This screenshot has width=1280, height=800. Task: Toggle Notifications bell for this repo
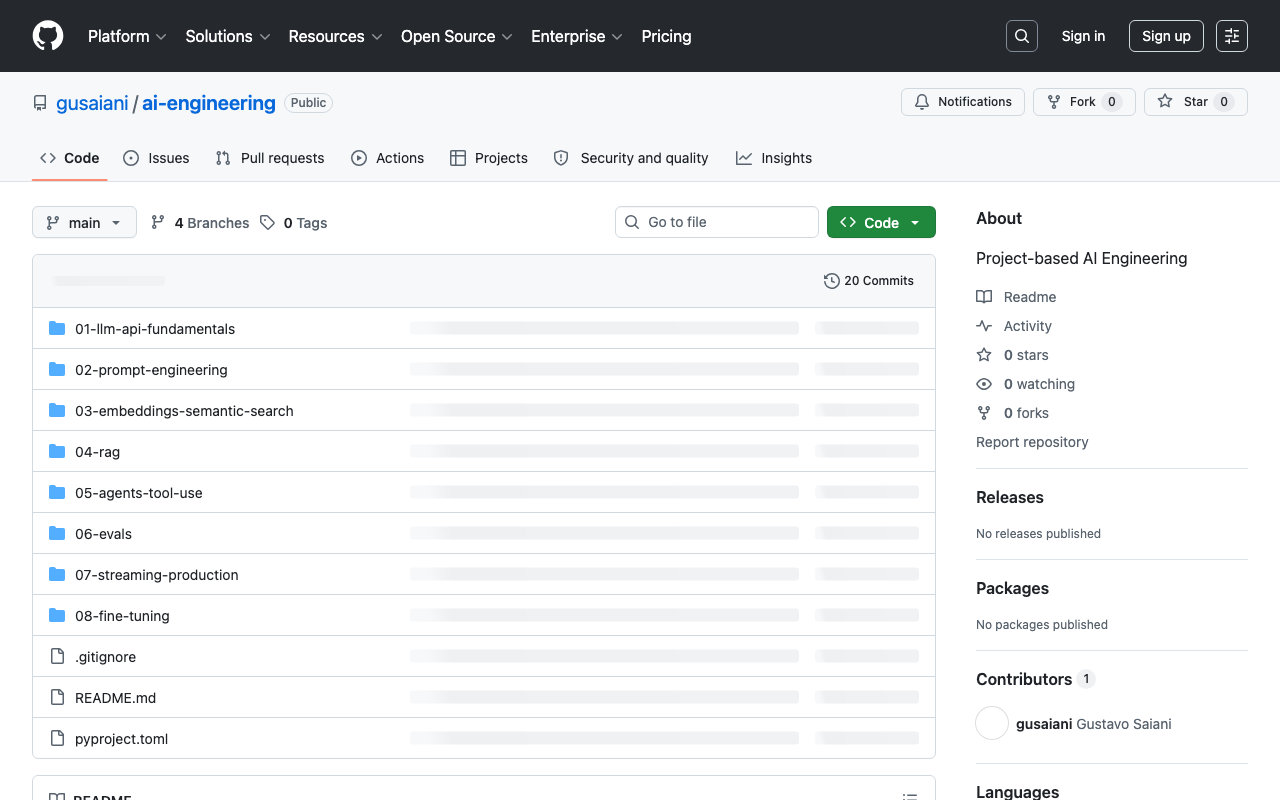click(963, 102)
